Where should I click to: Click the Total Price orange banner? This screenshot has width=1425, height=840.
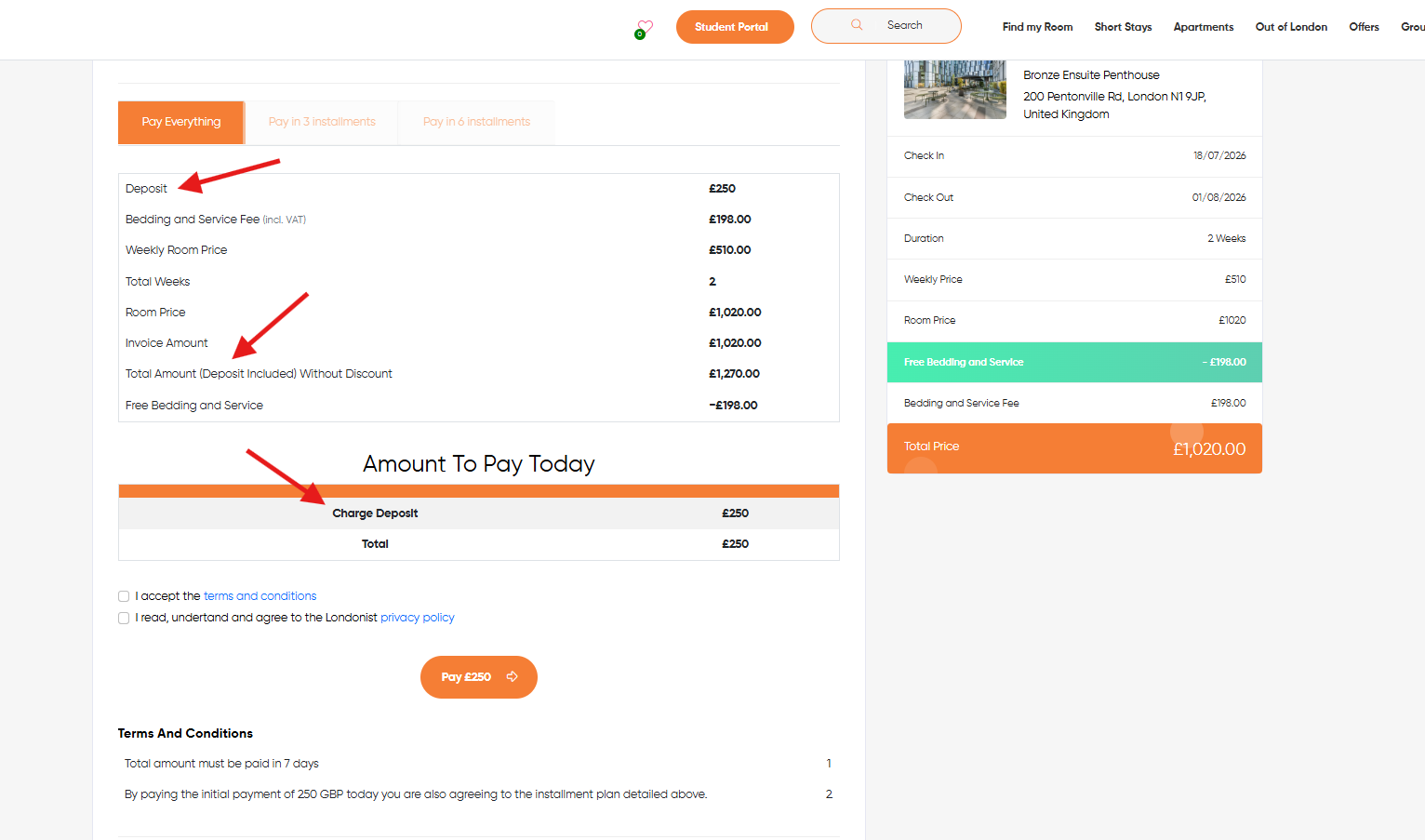[x=1074, y=448]
